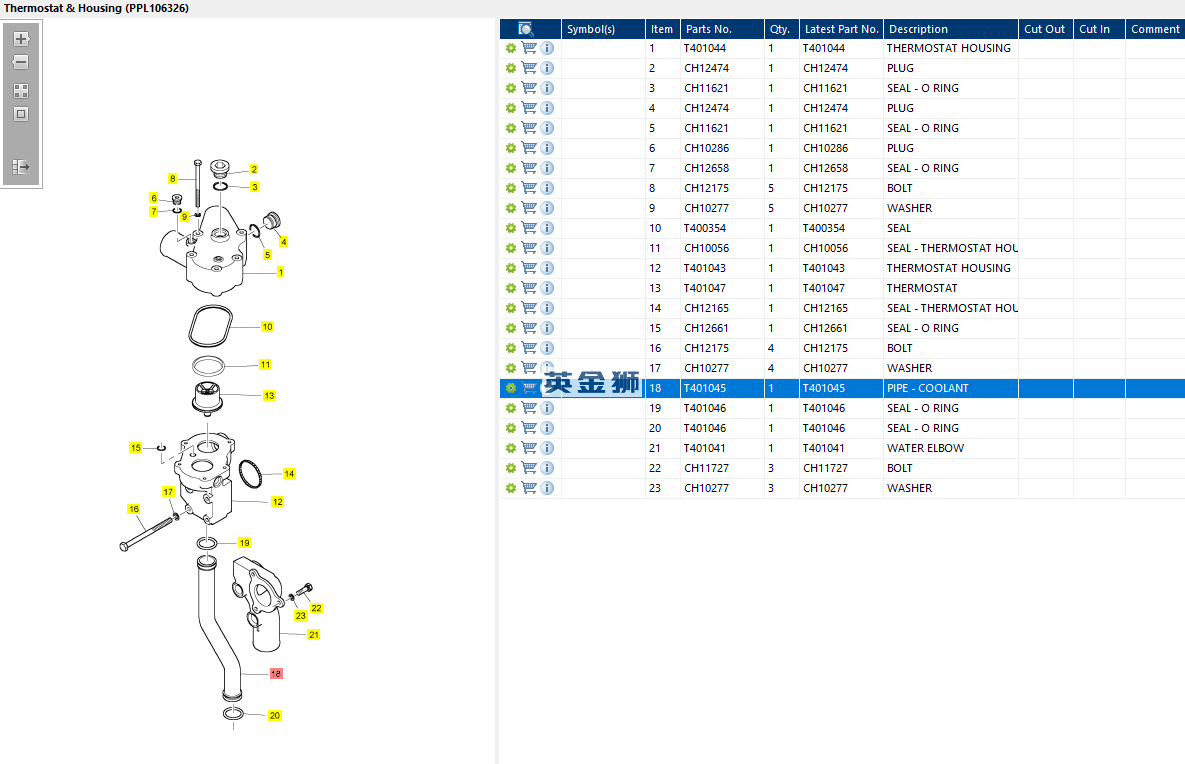Click the Cut In column header
Image resolution: width=1185 pixels, height=764 pixels.
point(1099,29)
